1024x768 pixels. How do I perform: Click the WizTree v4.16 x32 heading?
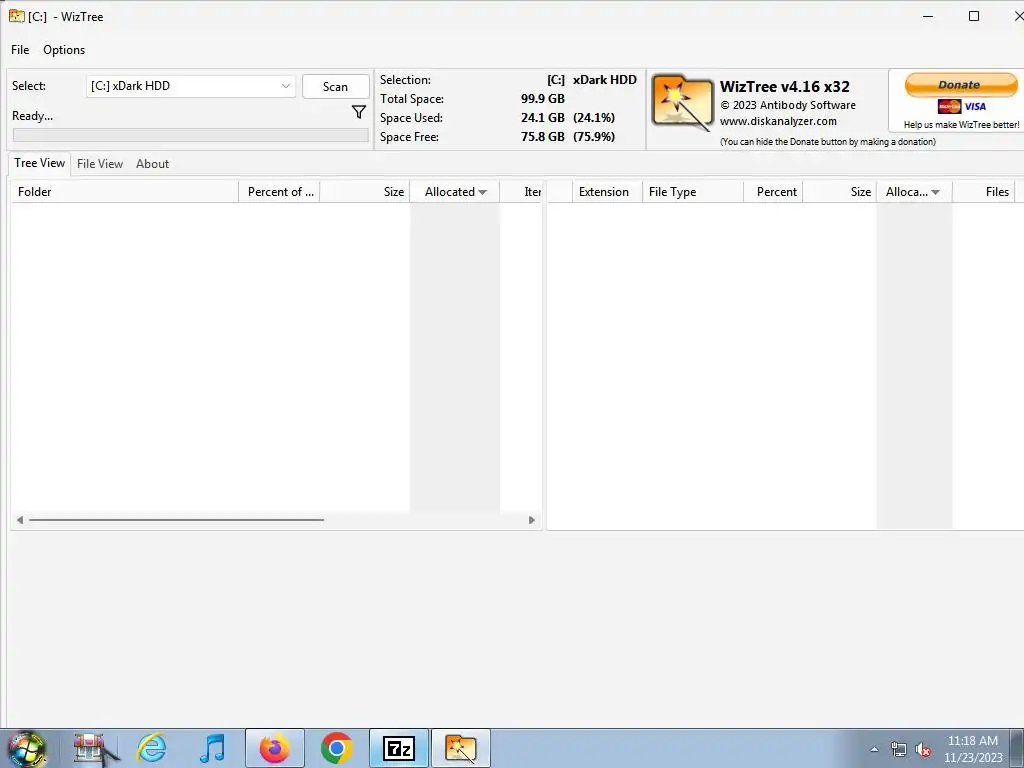784,87
